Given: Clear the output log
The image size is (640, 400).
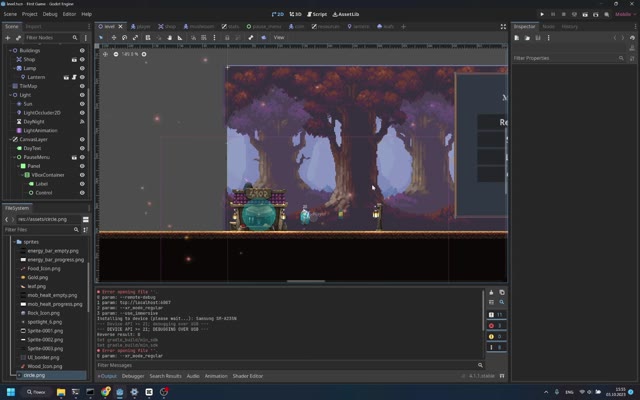Looking at the screenshot, I should (x=491, y=292).
